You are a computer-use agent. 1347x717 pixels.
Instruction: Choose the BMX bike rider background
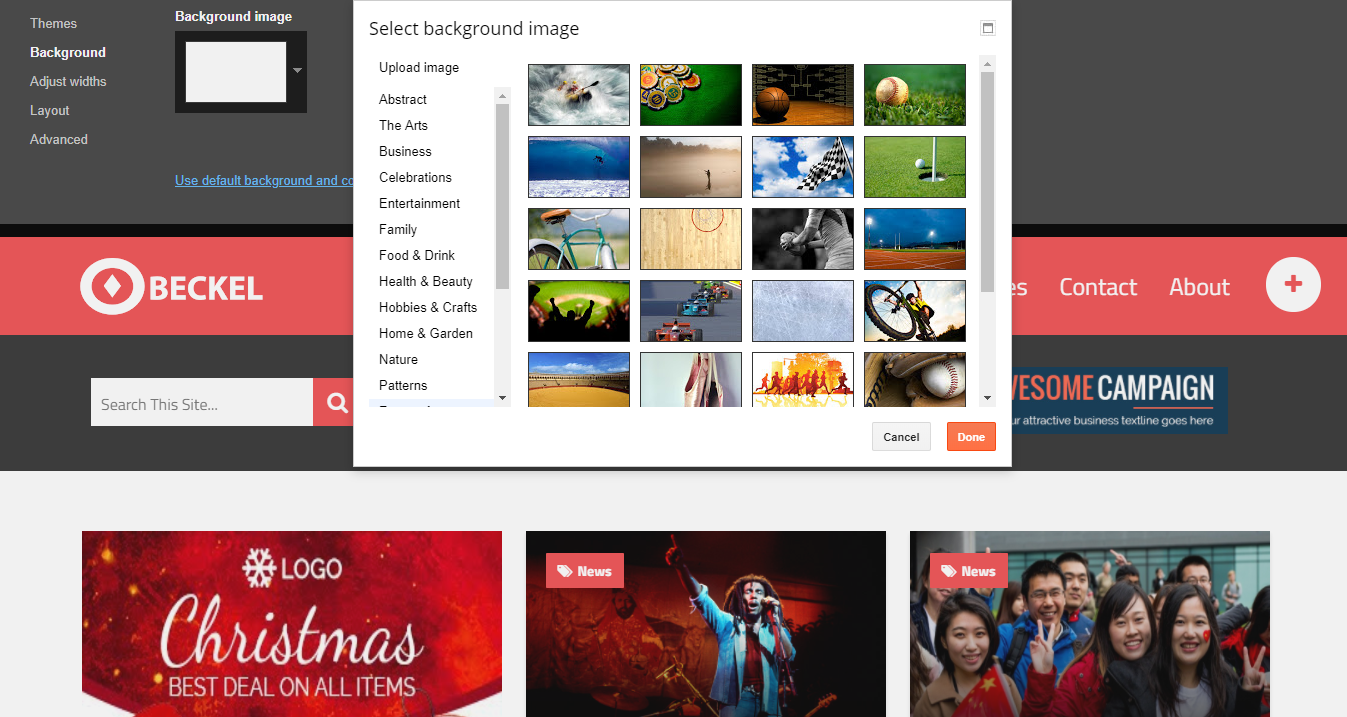click(x=915, y=311)
